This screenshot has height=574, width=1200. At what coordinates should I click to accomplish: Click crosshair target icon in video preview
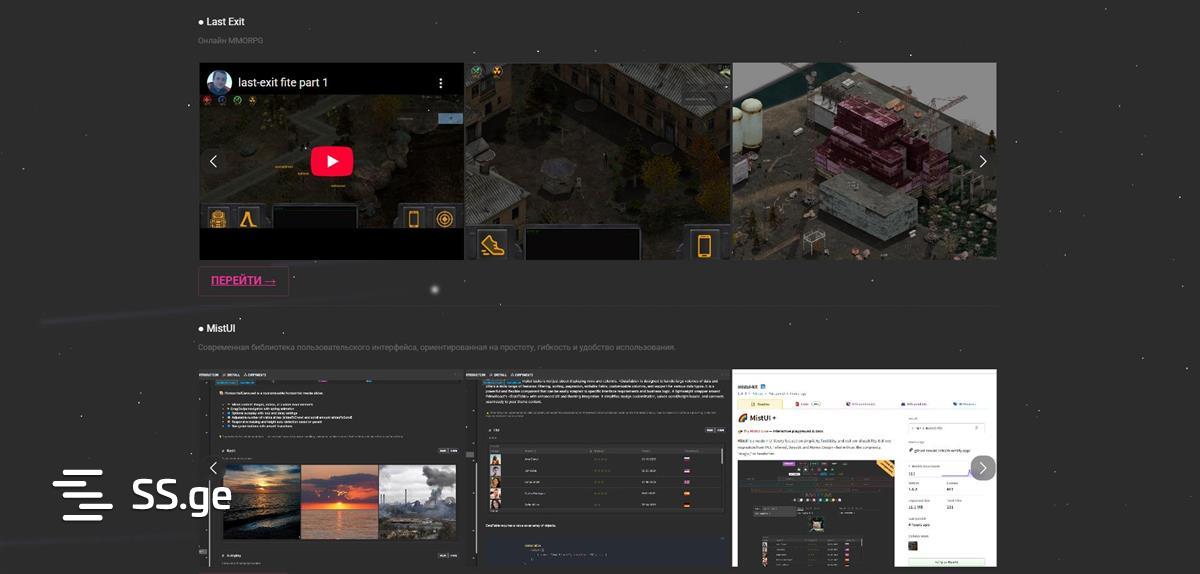(444, 217)
